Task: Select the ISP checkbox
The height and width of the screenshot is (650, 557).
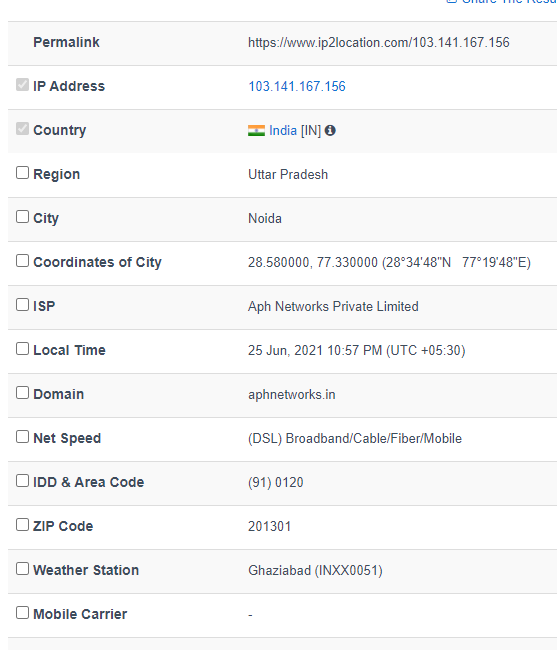Action: (x=22, y=305)
